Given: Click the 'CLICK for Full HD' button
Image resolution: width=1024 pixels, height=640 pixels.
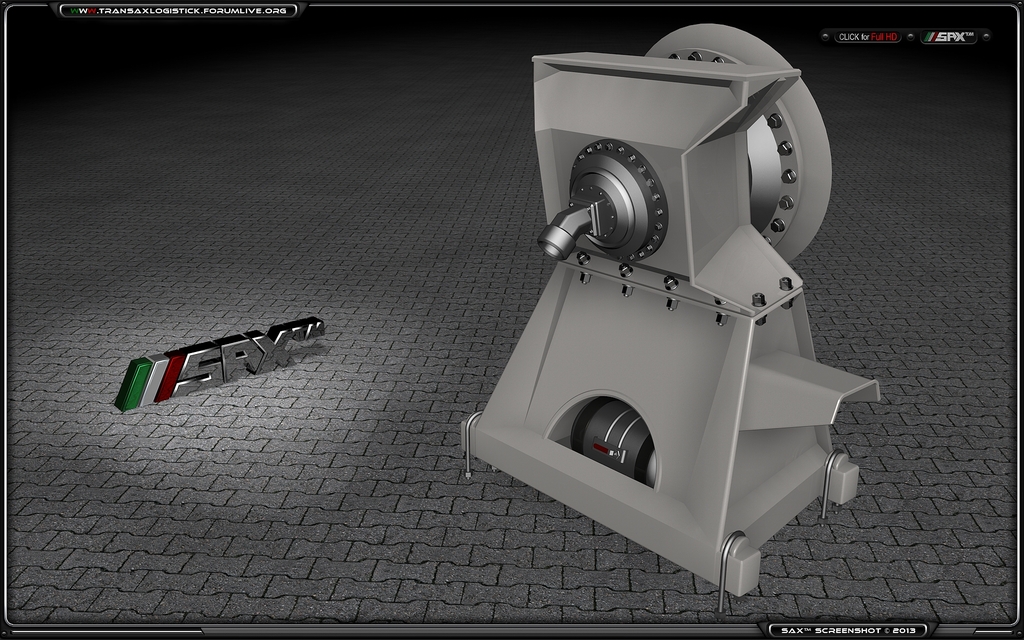Looking at the screenshot, I should [x=868, y=37].
